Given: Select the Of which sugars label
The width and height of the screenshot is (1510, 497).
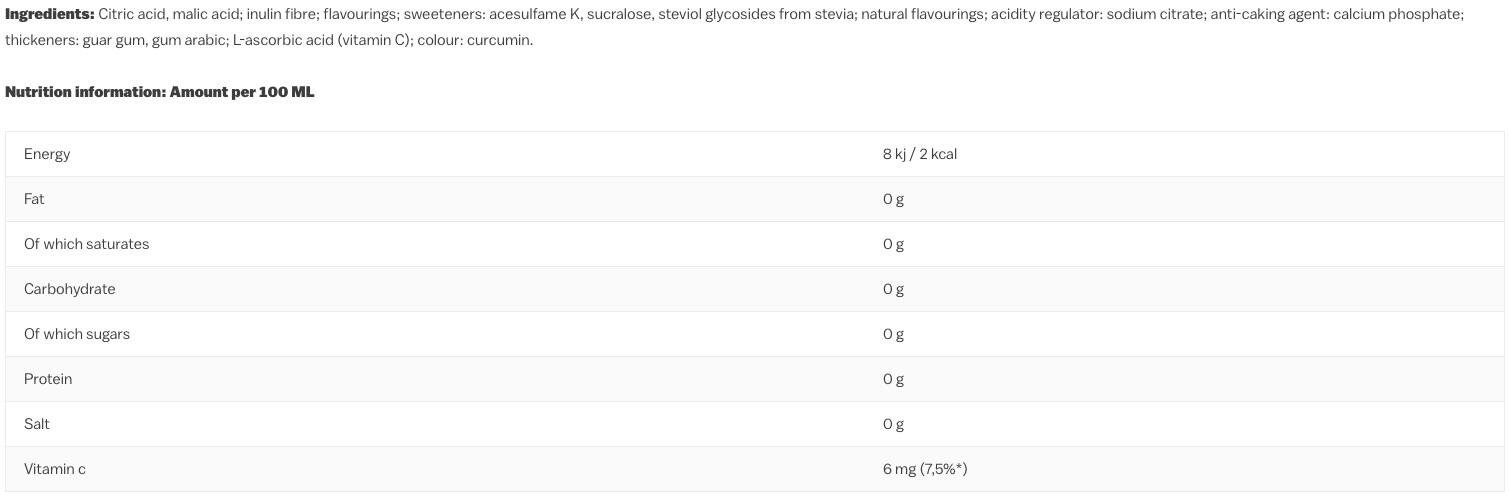Looking at the screenshot, I should point(77,334).
